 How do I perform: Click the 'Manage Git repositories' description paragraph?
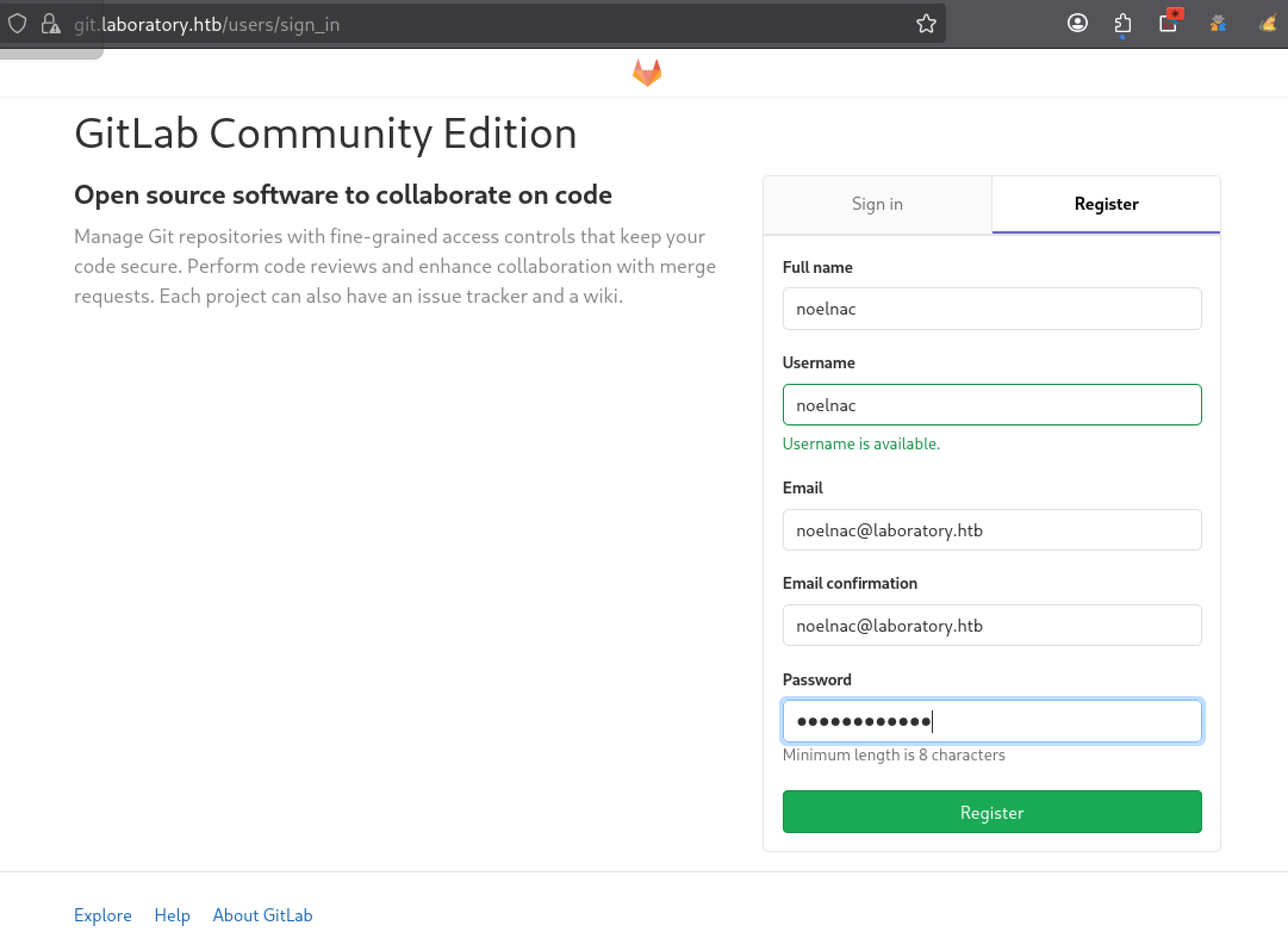point(394,266)
